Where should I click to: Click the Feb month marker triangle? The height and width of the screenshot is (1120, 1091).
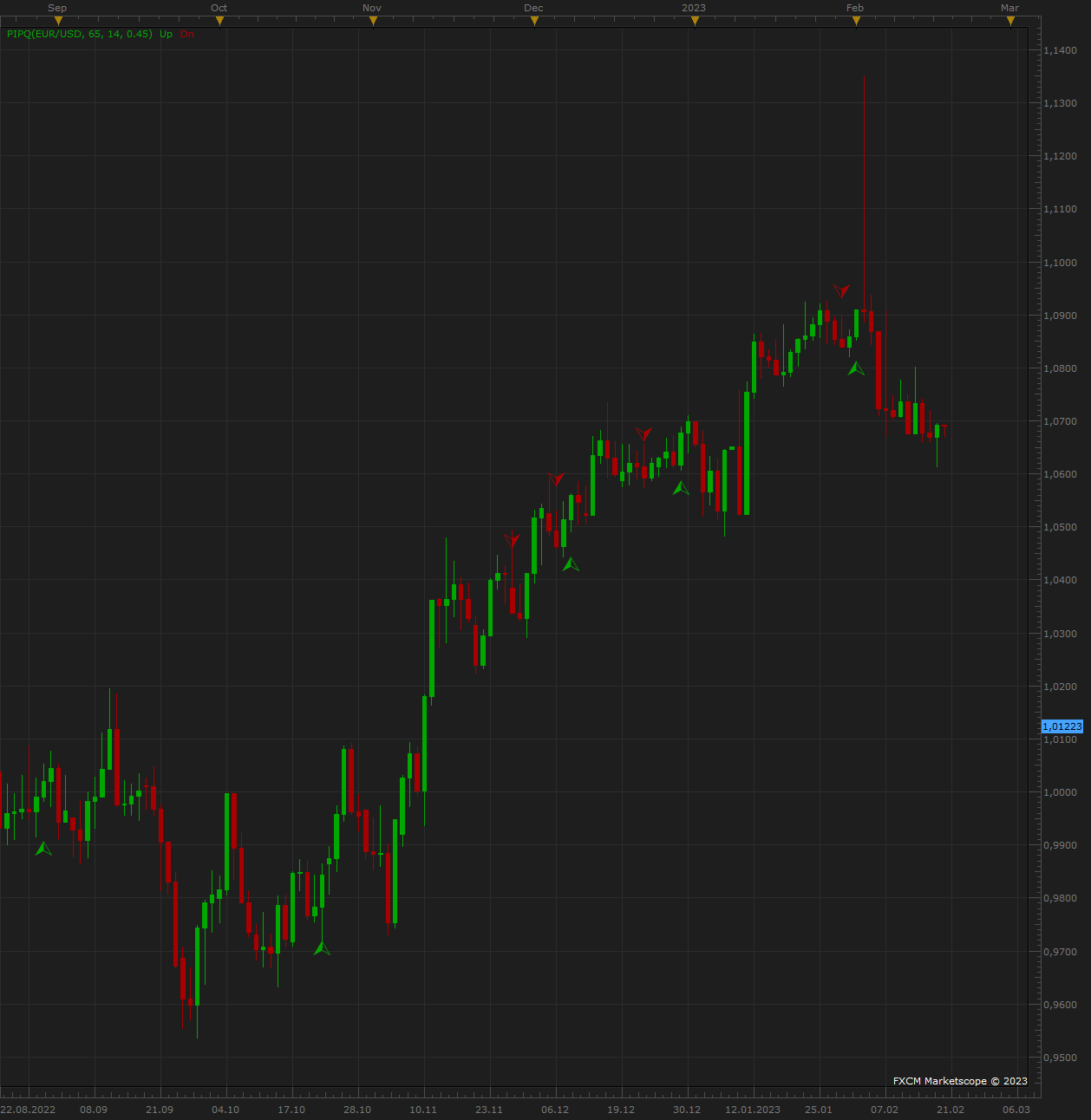857,22
